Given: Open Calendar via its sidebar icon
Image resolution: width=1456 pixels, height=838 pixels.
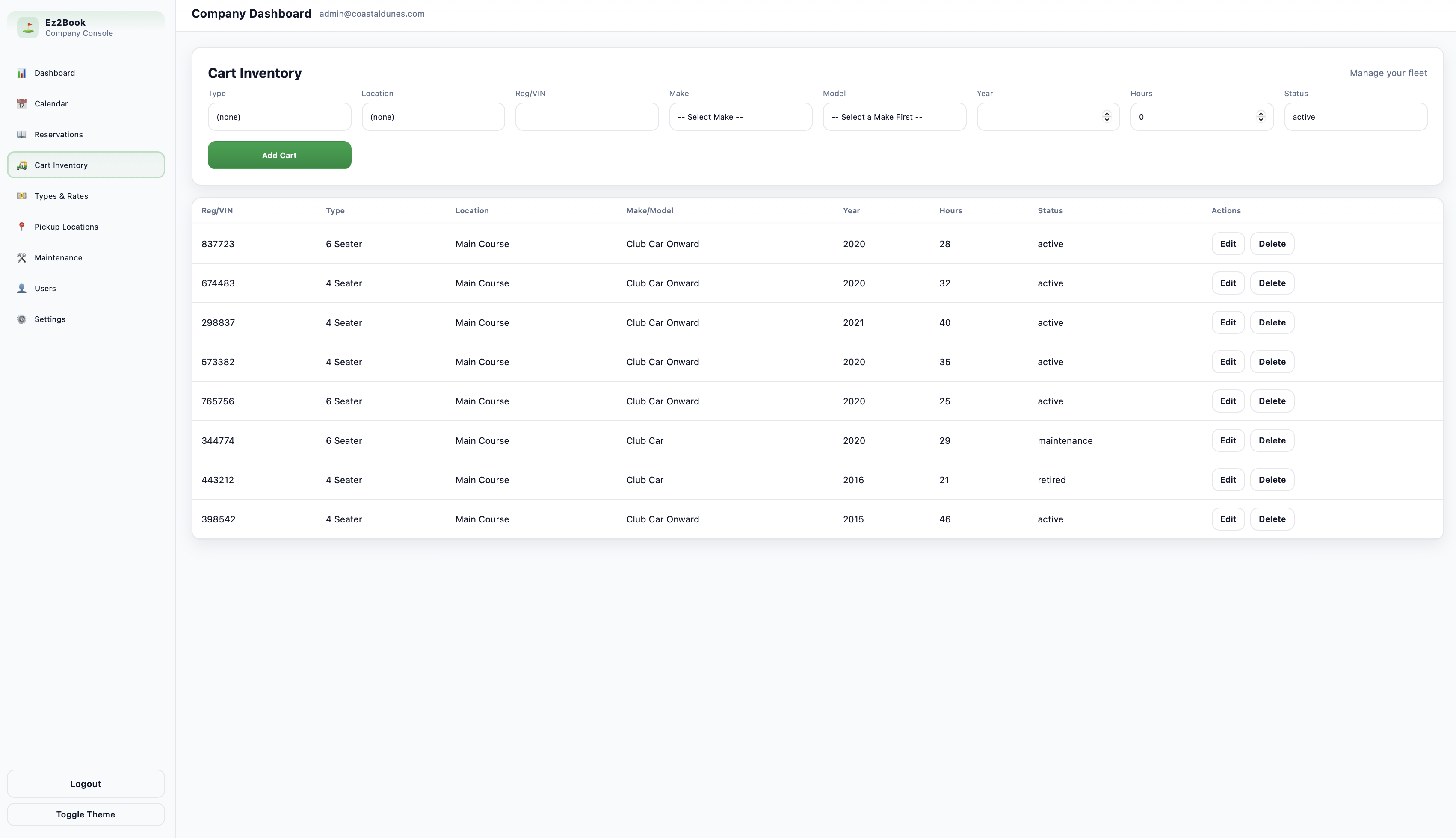Looking at the screenshot, I should pyautogui.click(x=21, y=103).
